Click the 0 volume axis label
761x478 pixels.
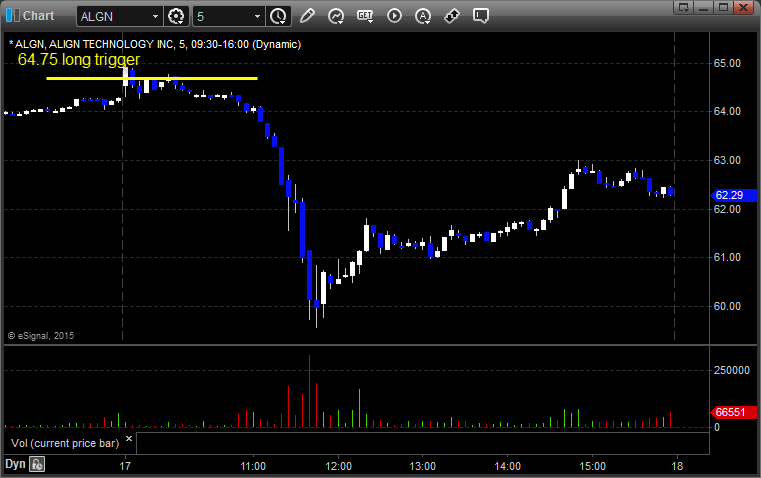[x=716, y=428]
